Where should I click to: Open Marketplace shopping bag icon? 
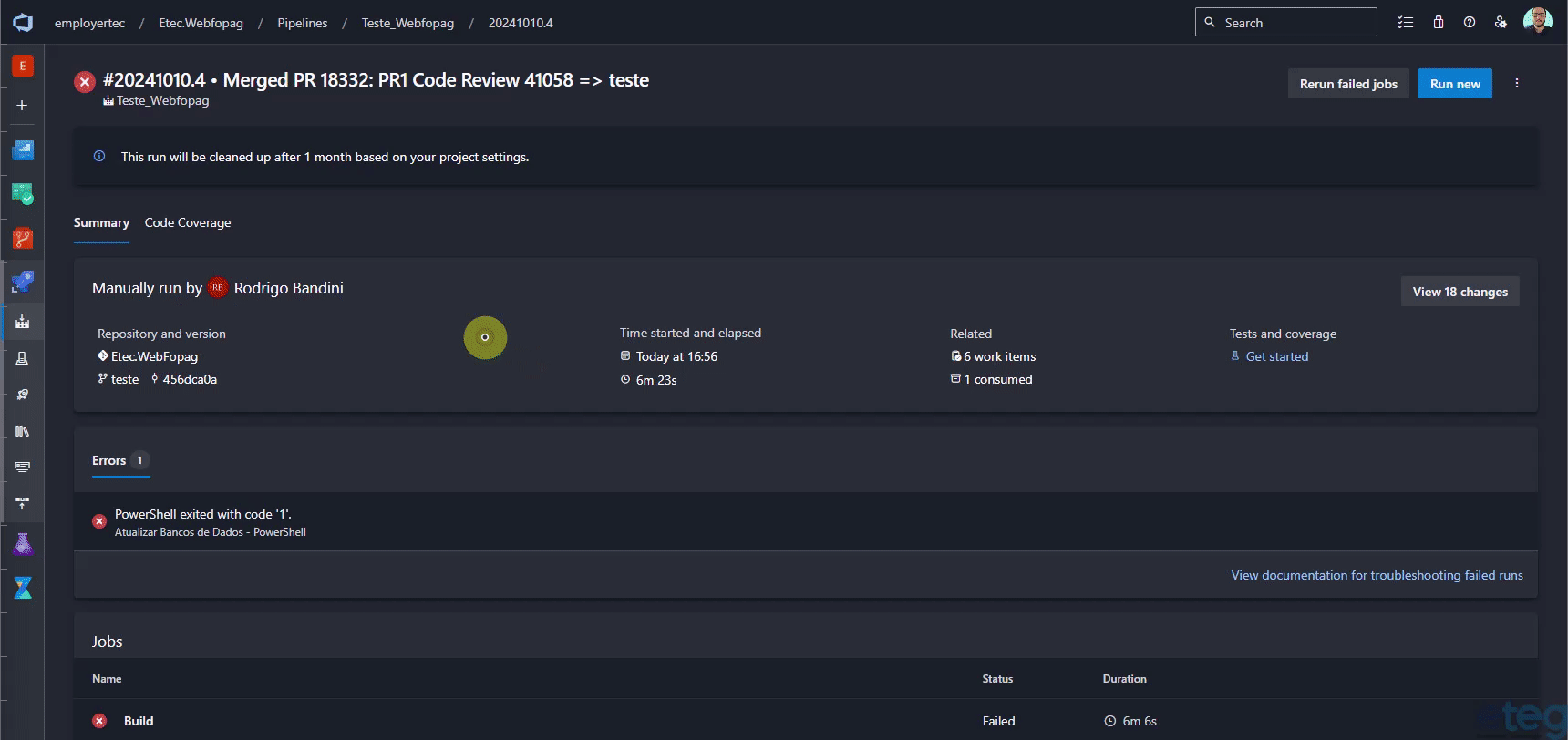tap(1438, 23)
